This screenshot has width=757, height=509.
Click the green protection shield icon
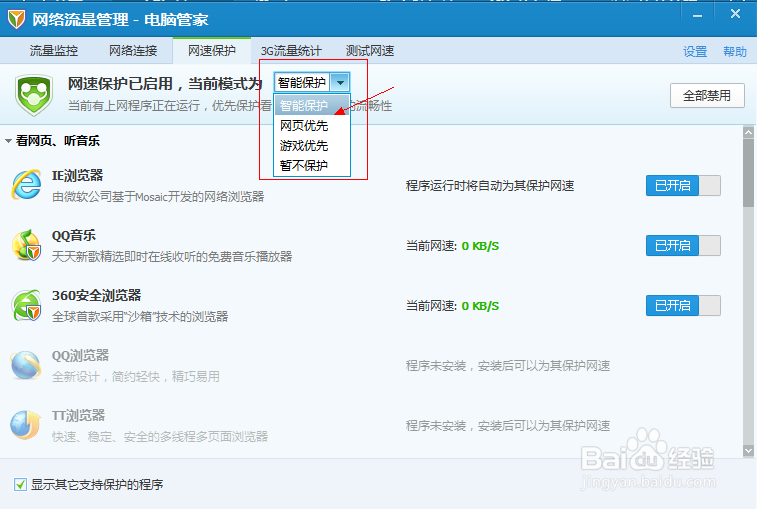(x=34, y=95)
